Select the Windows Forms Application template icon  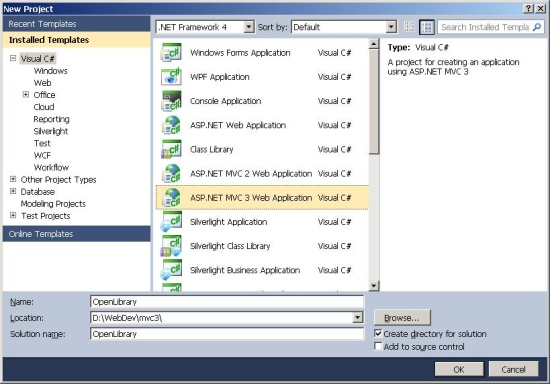[171, 53]
